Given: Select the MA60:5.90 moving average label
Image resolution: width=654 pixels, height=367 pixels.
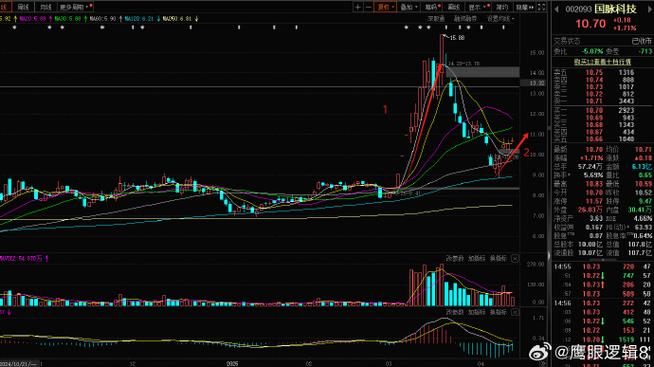Looking at the screenshot, I should click(x=103, y=19).
